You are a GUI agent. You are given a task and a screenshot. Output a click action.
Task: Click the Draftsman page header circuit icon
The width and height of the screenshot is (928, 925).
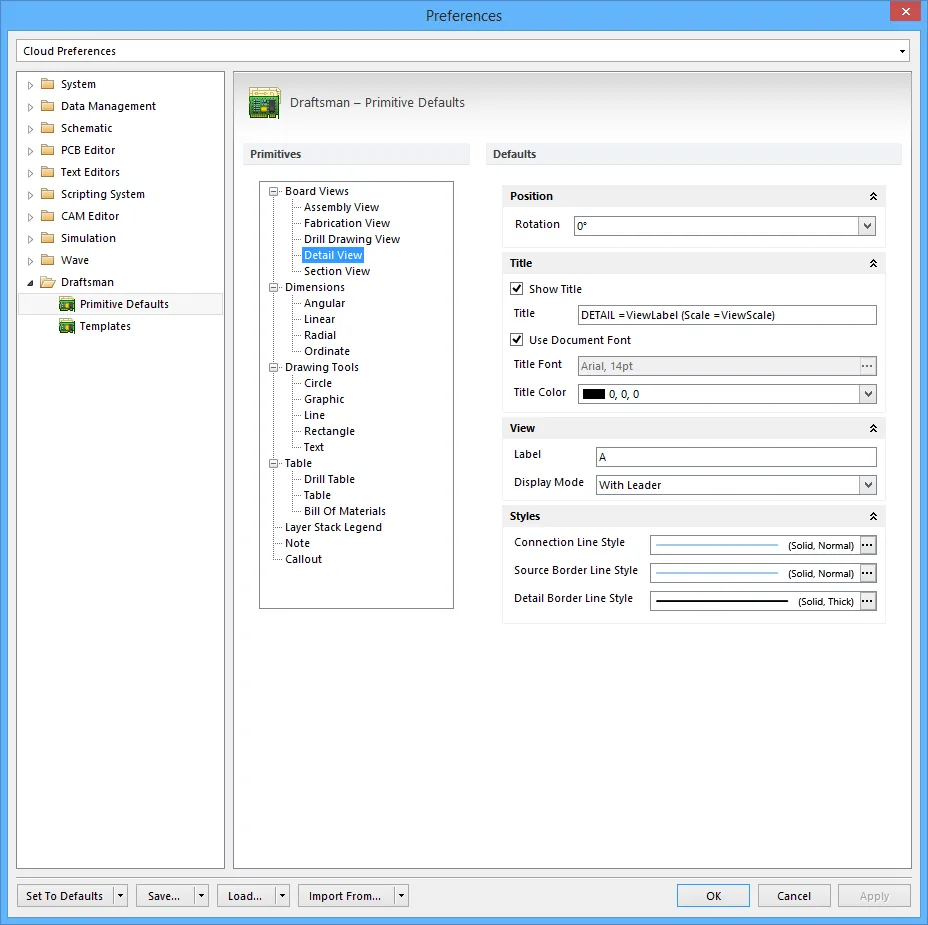point(265,103)
